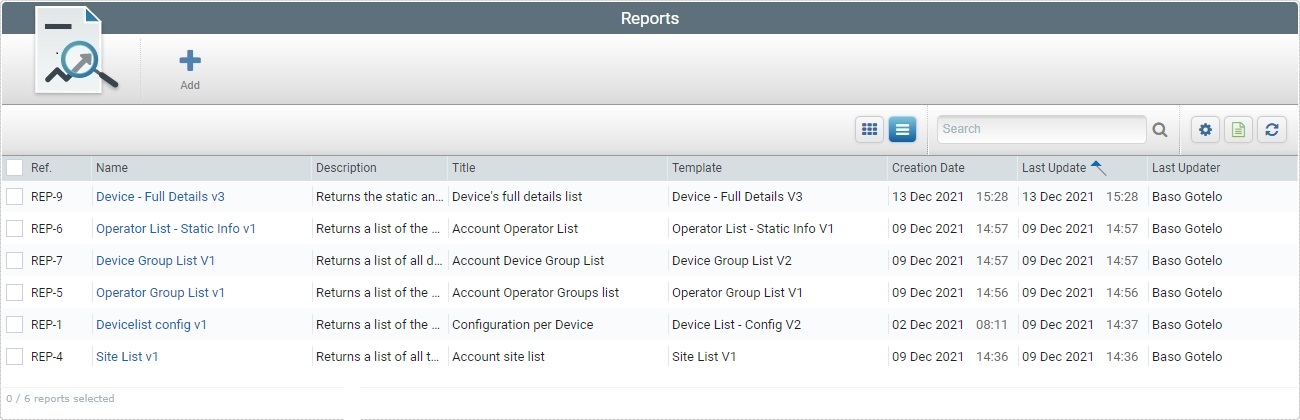Image resolution: width=1300 pixels, height=420 pixels.
Task: Open Device Group List V1 report
Action: [155, 261]
